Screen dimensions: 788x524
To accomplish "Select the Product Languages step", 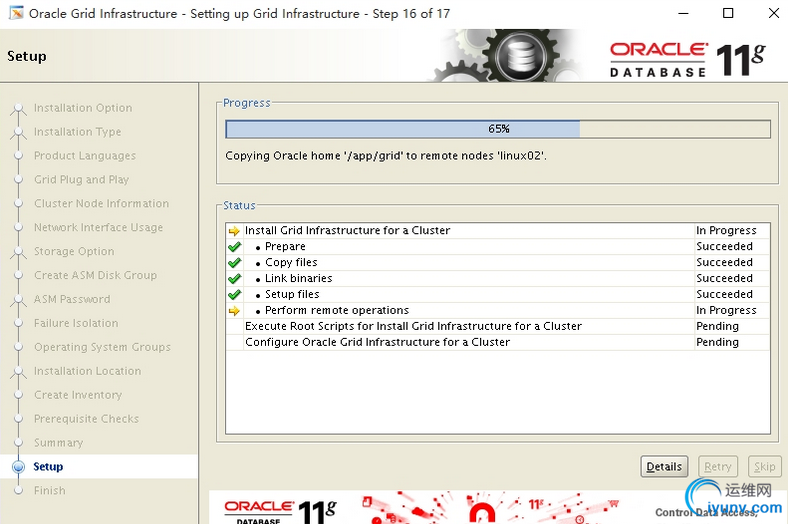I will pyautogui.click(x=85, y=156).
